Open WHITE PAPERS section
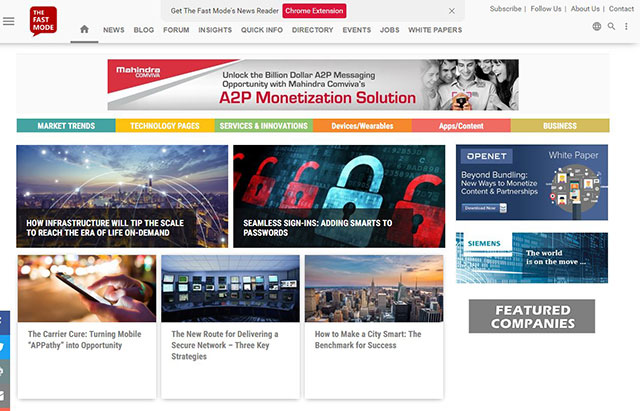 click(x=435, y=30)
